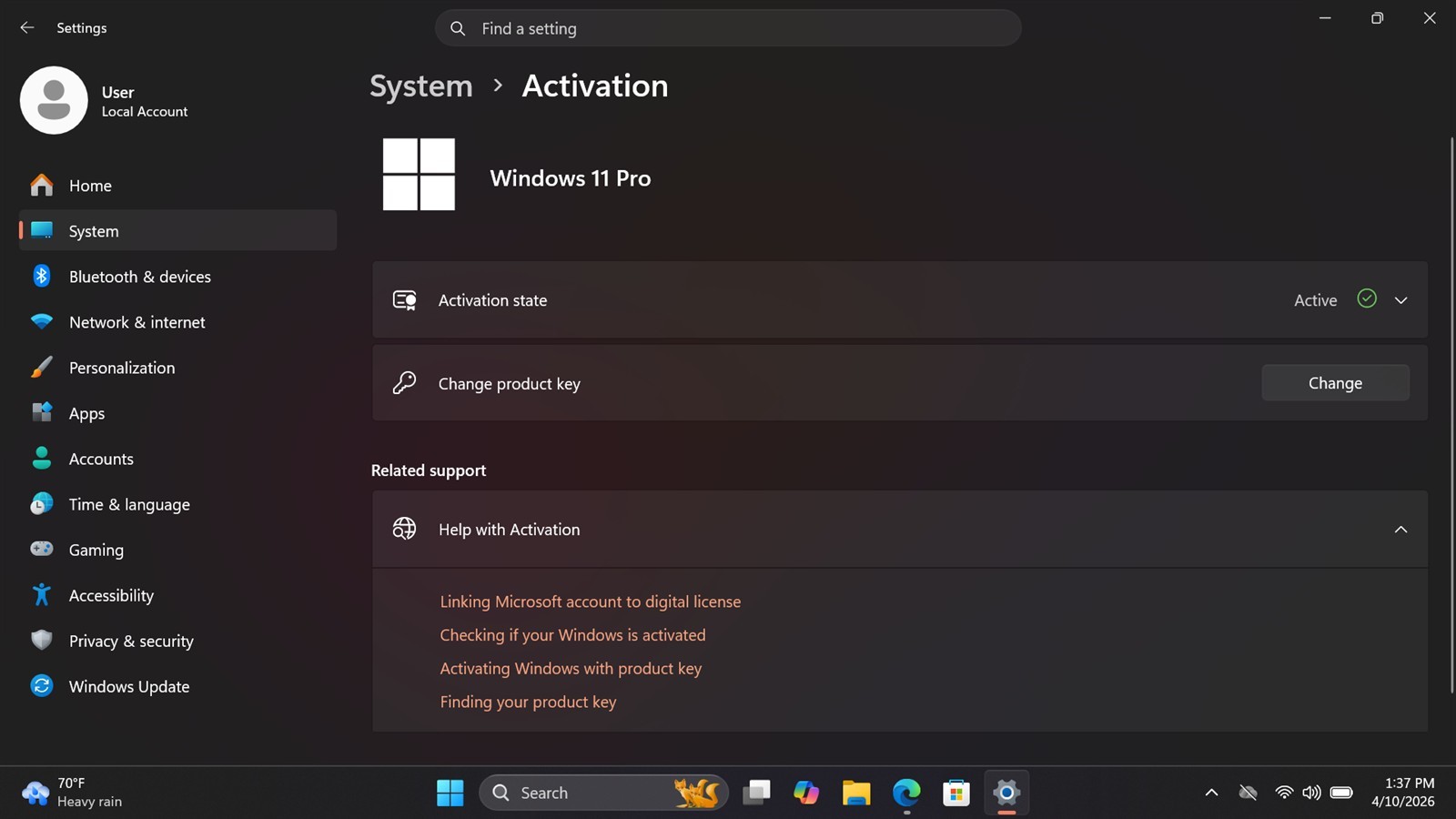Screen dimensions: 1456x819
Task: Select Privacy & security shield icon
Action: click(42, 641)
